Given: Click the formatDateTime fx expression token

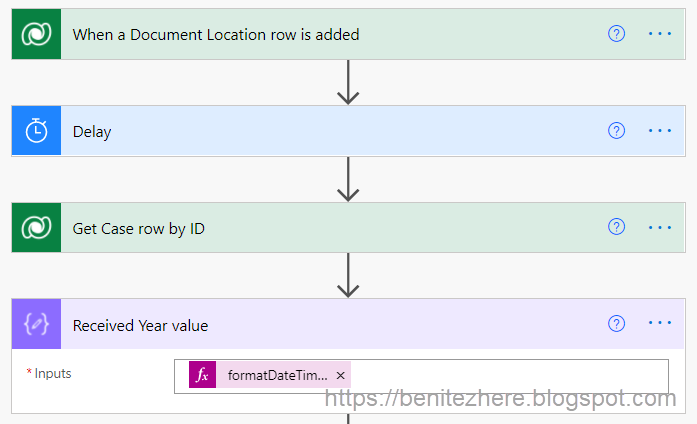Looking at the screenshot, I should [x=269, y=375].
